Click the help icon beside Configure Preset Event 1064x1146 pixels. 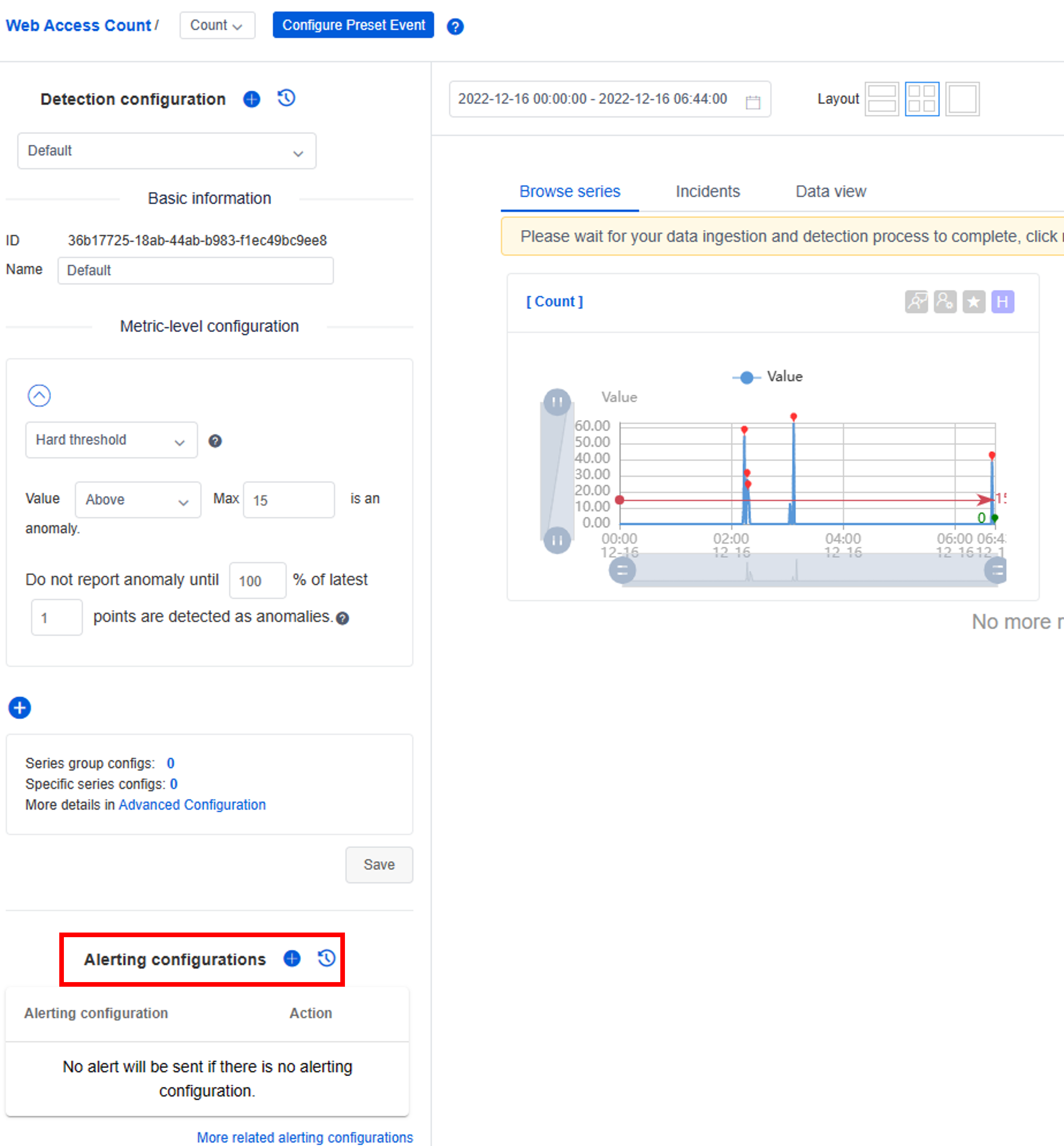pos(455,26)
